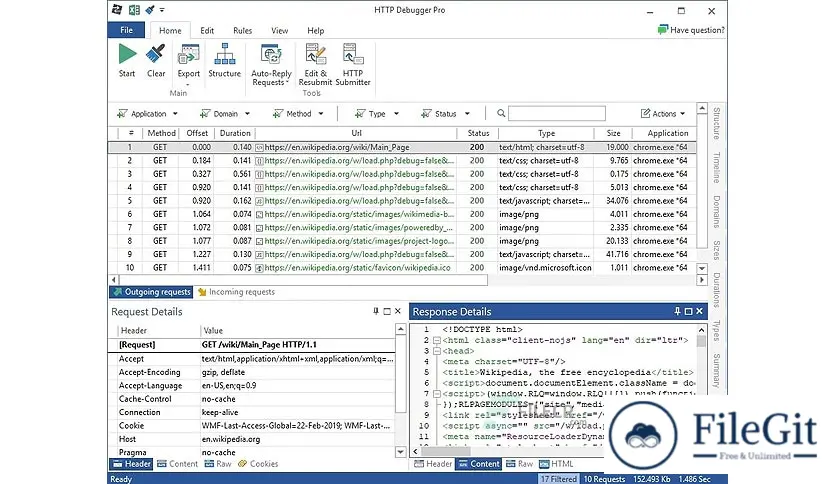This screenshot has width=836, height=484.
Task: Sort the list by Size column header
Action: pyautogui.click(x=613, y=133)
